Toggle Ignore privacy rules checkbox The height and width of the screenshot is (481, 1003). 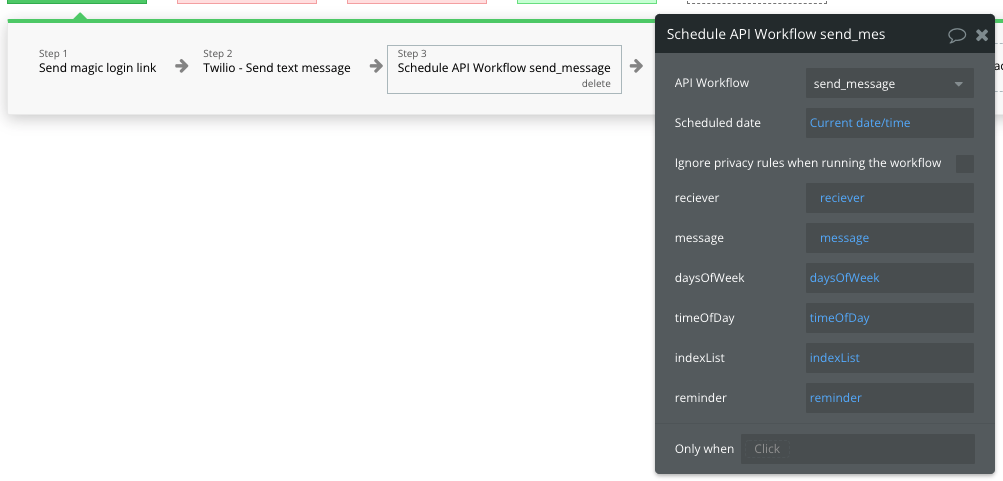(x=965, y=163)
